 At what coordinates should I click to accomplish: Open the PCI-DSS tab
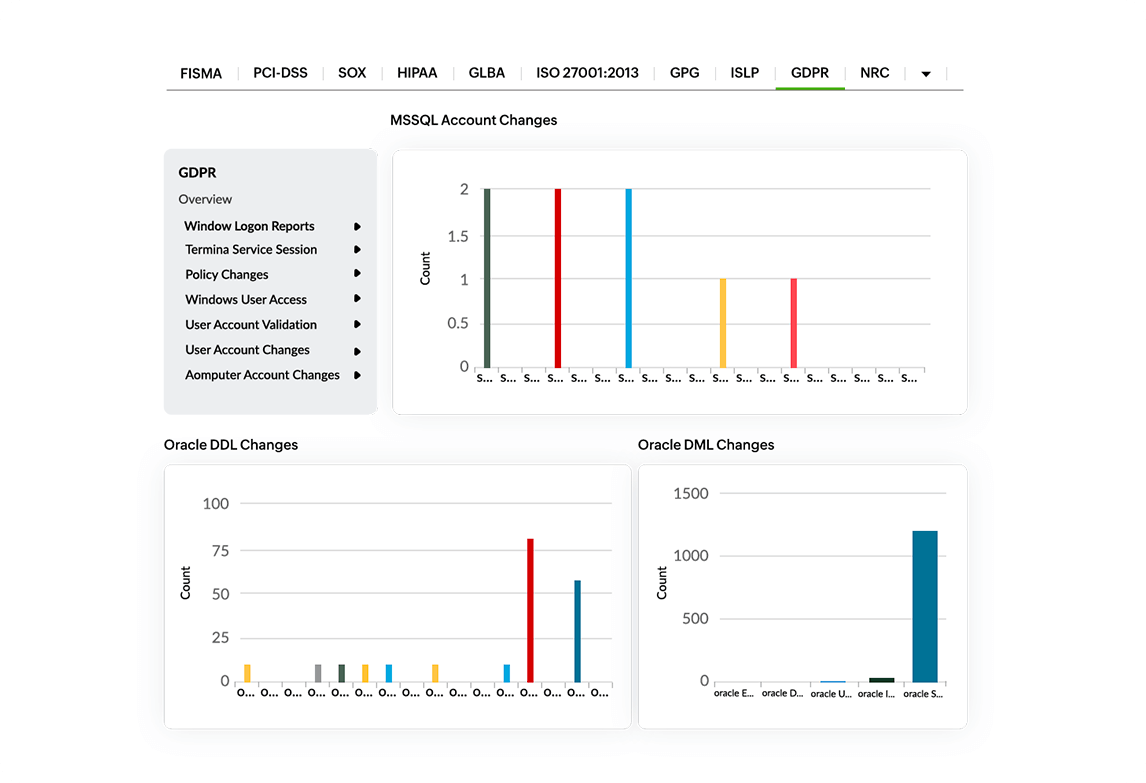(280, 73)
